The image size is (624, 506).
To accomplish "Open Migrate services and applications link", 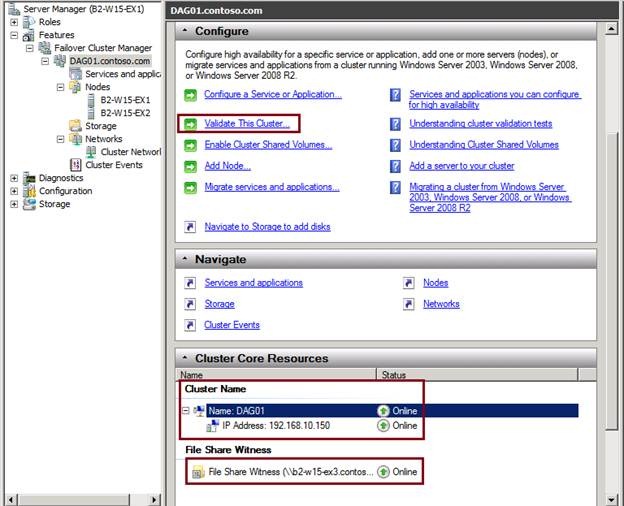I will click(272, 187).
